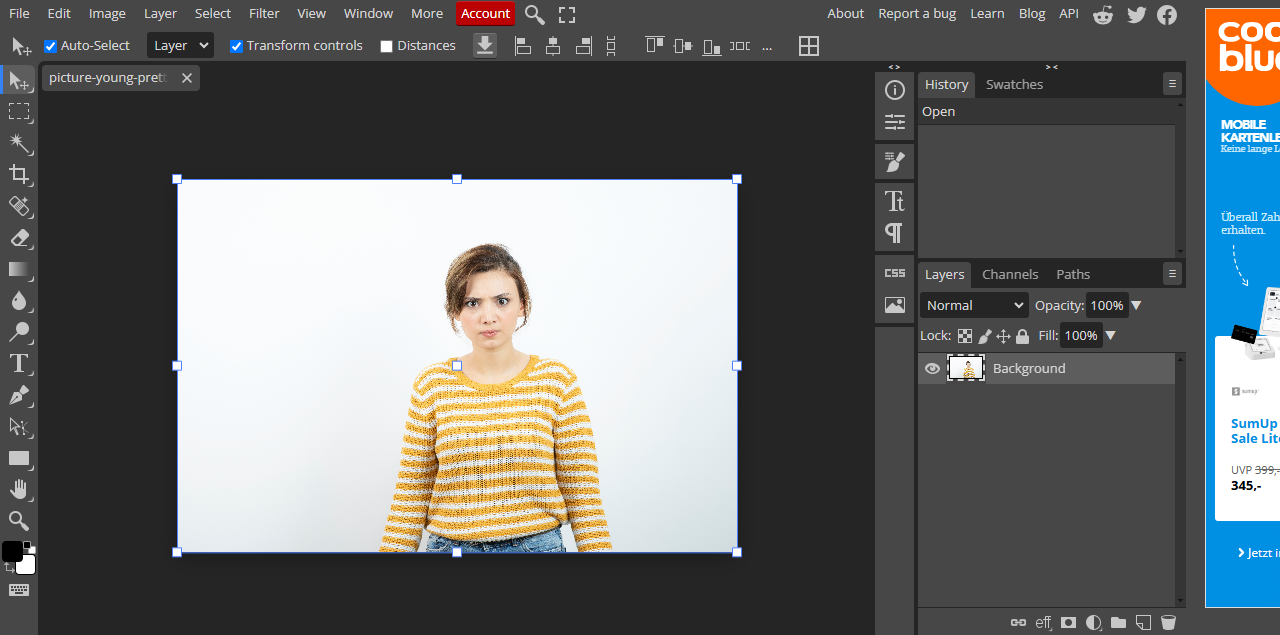The width and height of the screenshot is (1280, 635).
Task: Switch to the Paths tab
Action: (1073, 274)
